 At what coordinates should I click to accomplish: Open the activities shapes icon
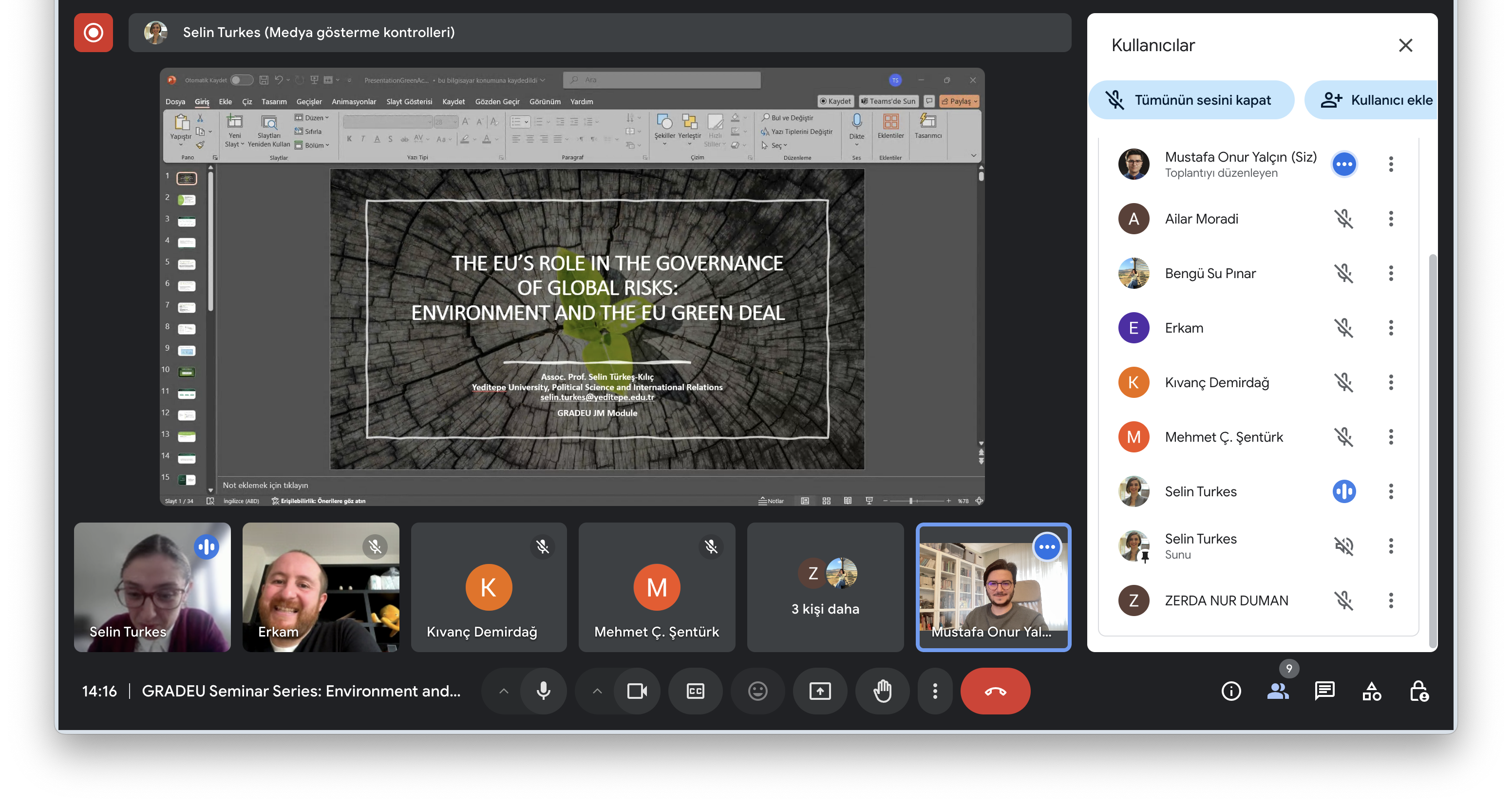(1372, 691)
